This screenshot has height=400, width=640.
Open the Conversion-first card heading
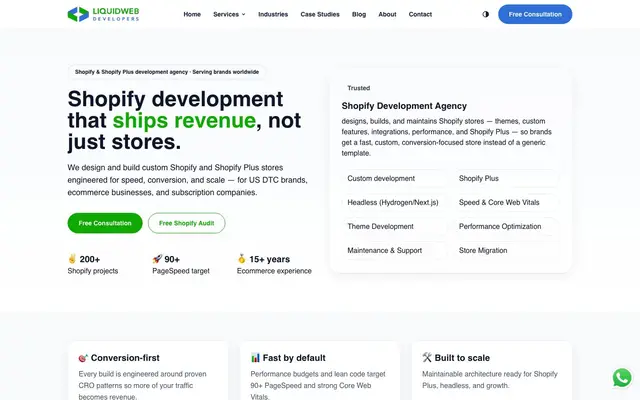tap(125, 358)
